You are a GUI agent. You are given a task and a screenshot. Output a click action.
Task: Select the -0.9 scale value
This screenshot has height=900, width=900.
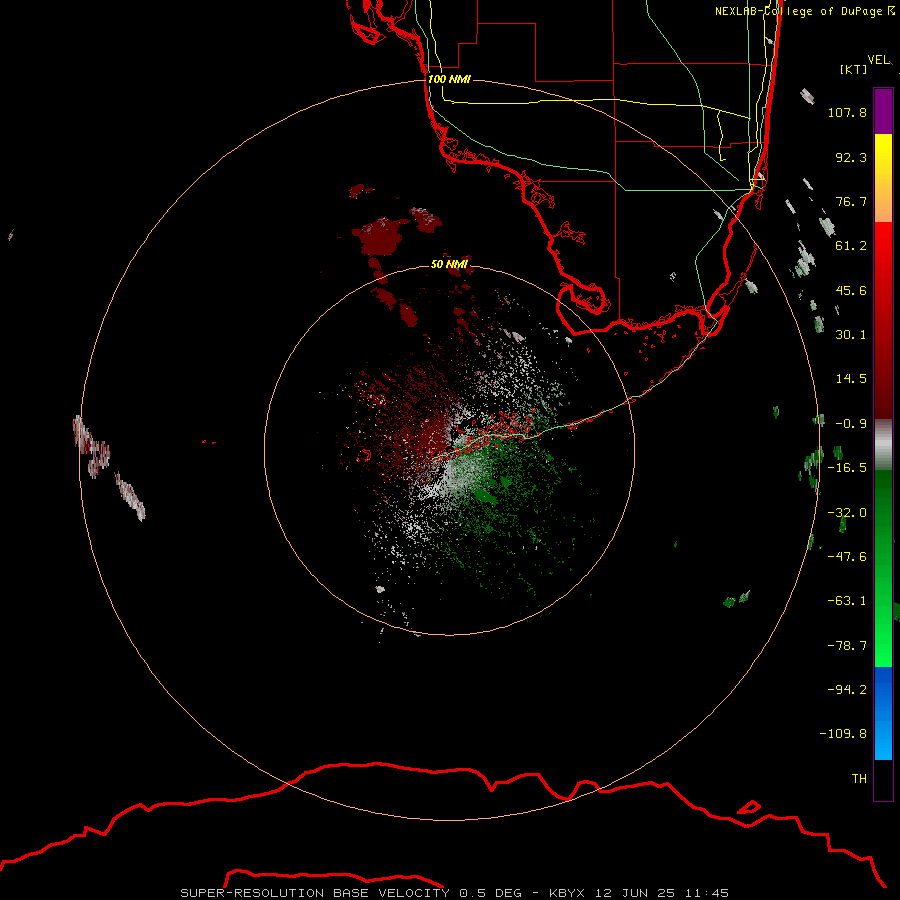(x=851, y=424)
